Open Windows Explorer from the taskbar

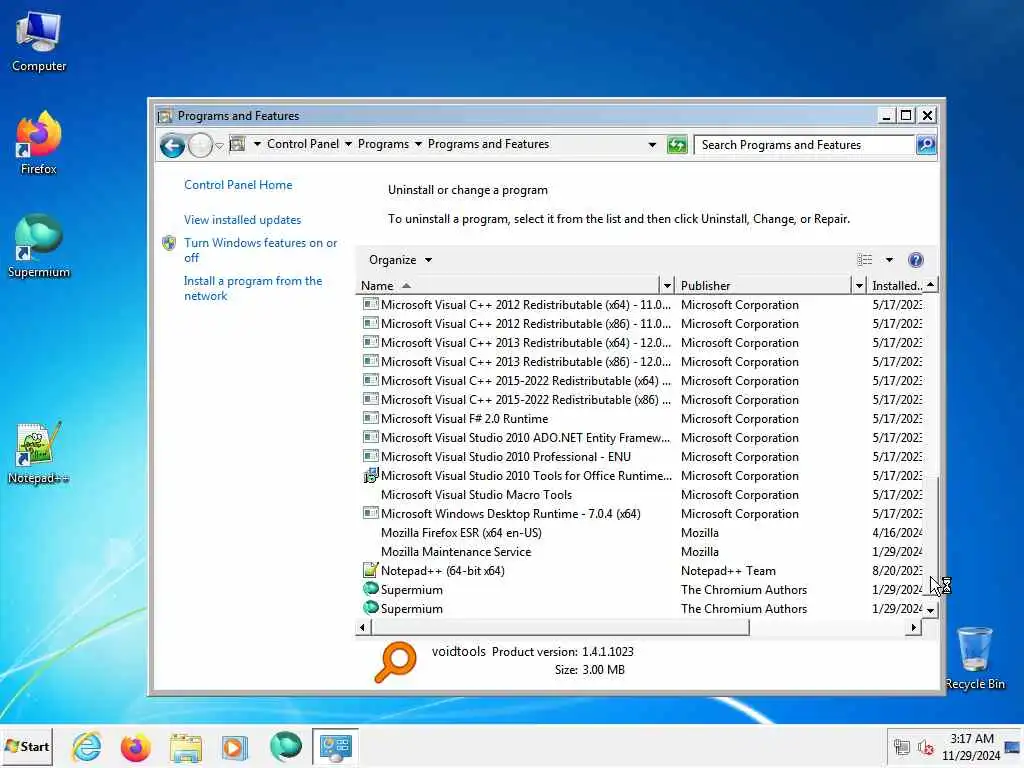tap(185, 746)
